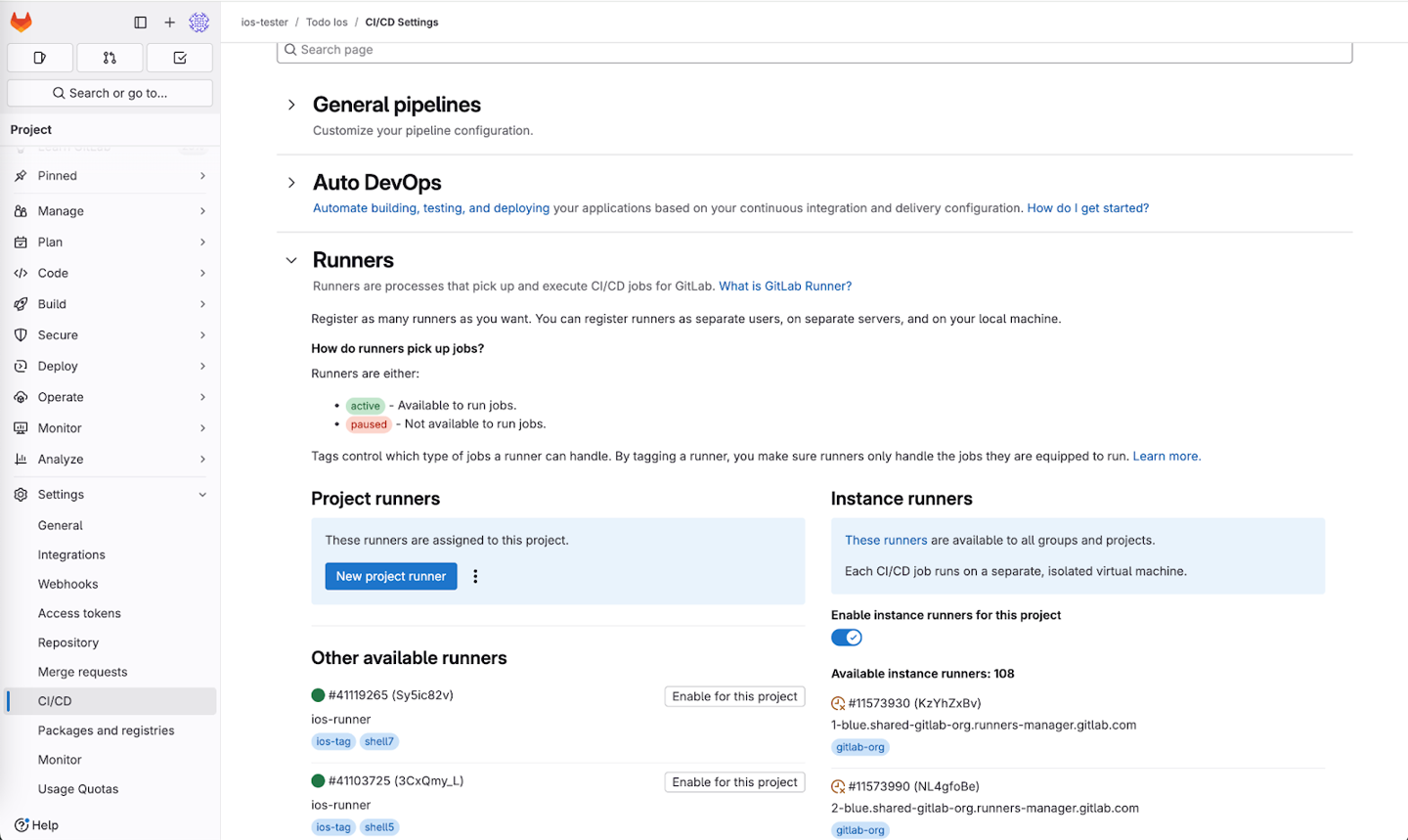Open How do I get started link

coord(1088,208)
